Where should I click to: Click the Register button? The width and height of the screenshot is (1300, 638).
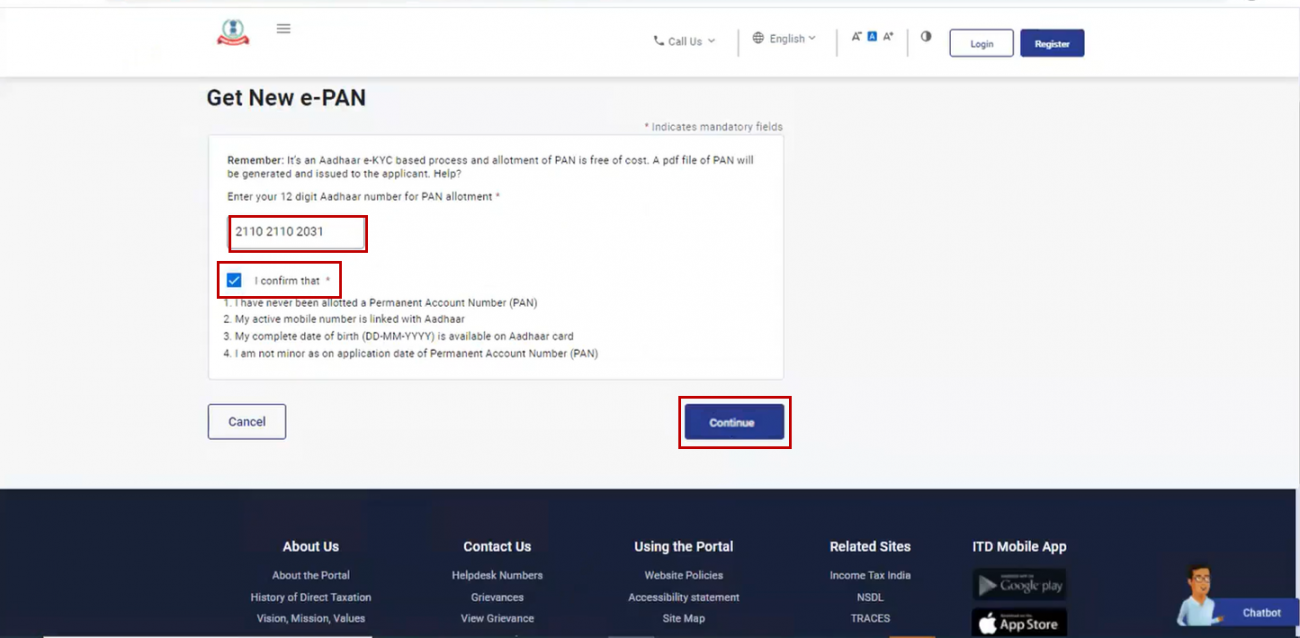click(x=1051, y=43)
